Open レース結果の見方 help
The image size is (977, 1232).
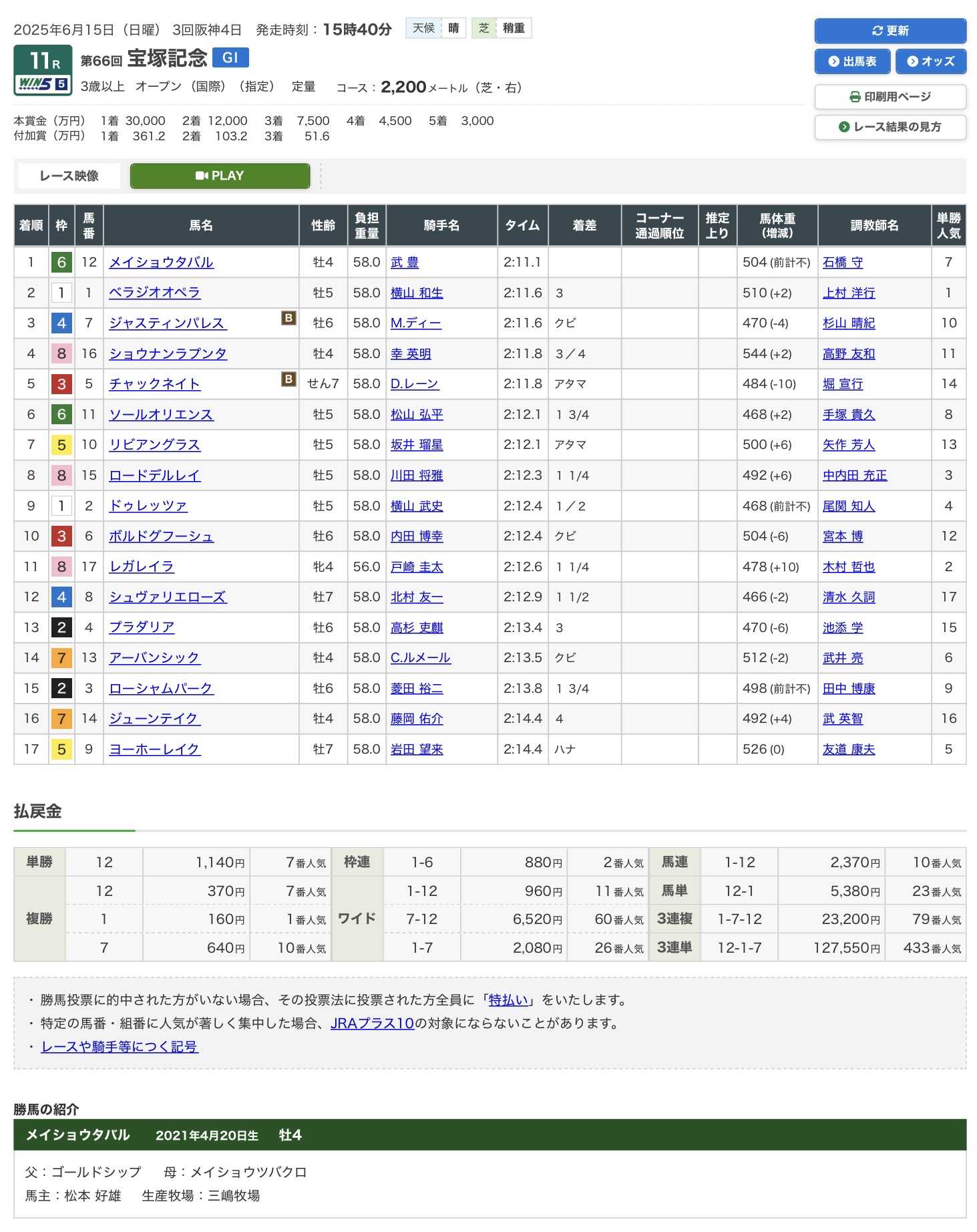coord(890,127)
